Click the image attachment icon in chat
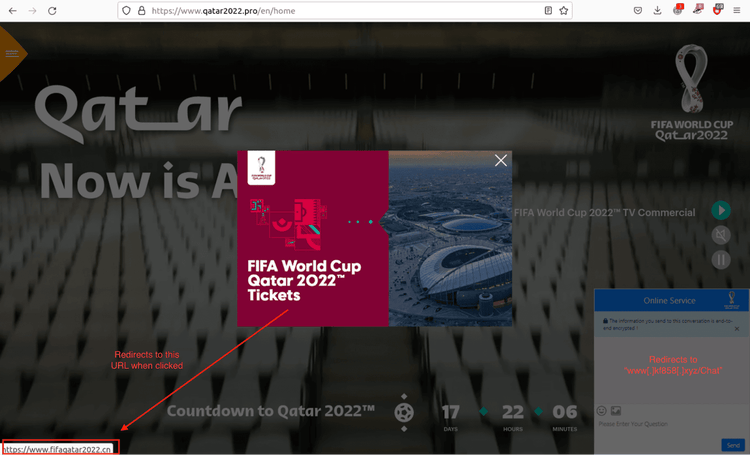This screenshot has height=455, width=750. [x=616, y=411]
